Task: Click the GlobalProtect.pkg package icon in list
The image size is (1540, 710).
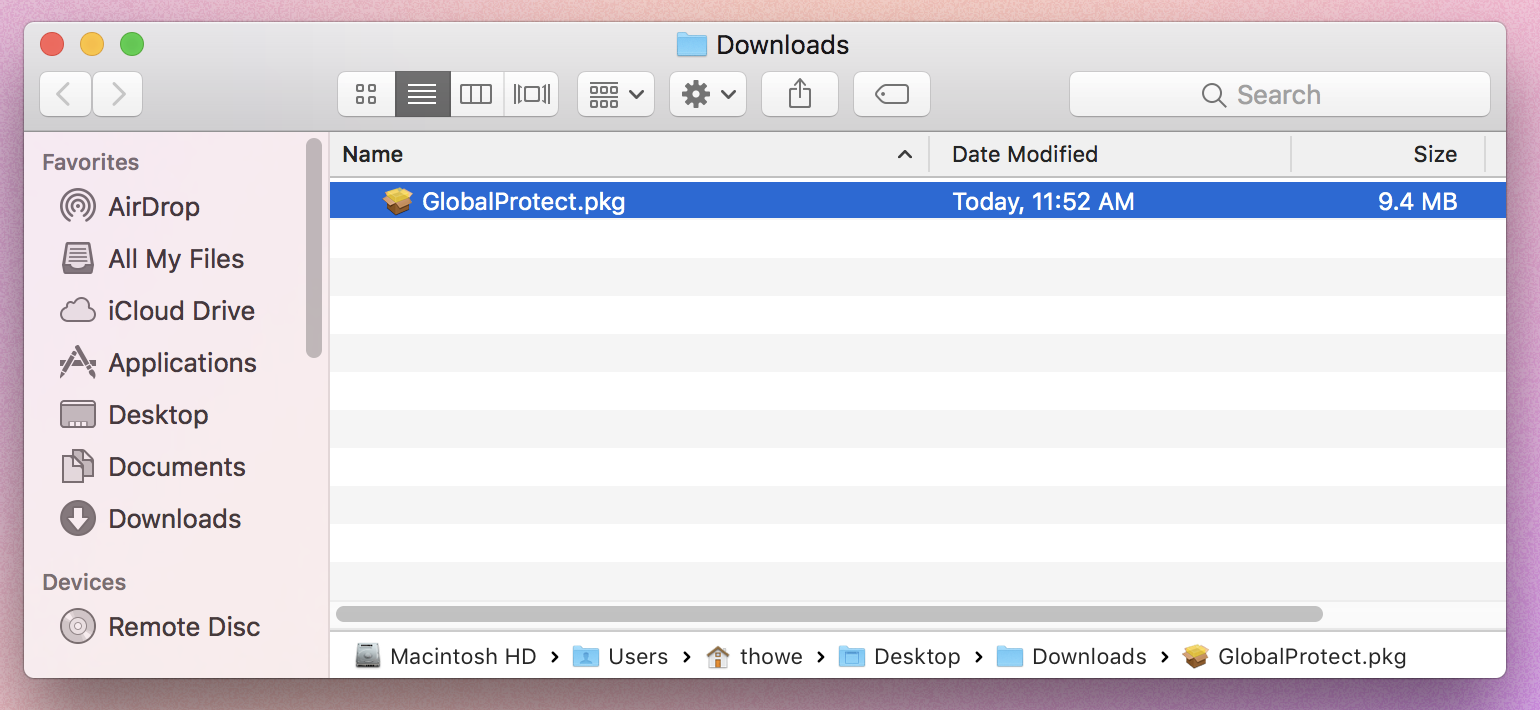Action: (398, 201)
